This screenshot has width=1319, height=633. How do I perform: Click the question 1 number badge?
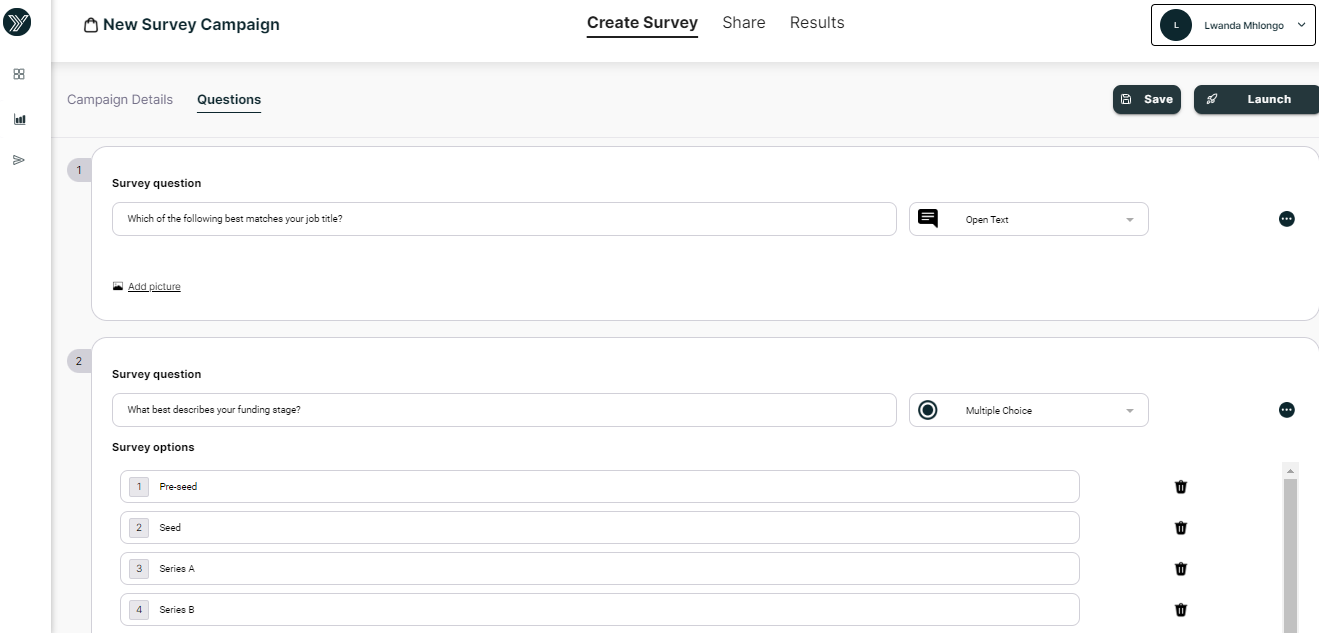[79, 170]
